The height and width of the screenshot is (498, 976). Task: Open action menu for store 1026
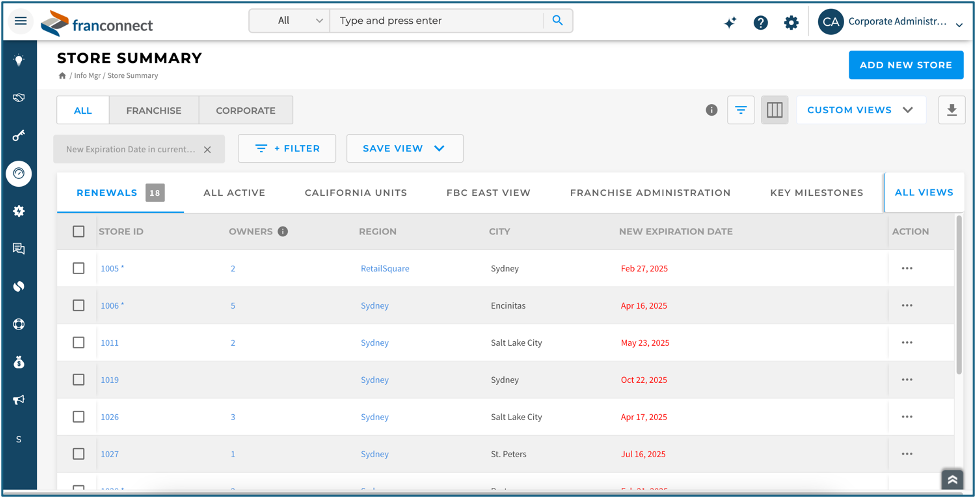point(907,417)
